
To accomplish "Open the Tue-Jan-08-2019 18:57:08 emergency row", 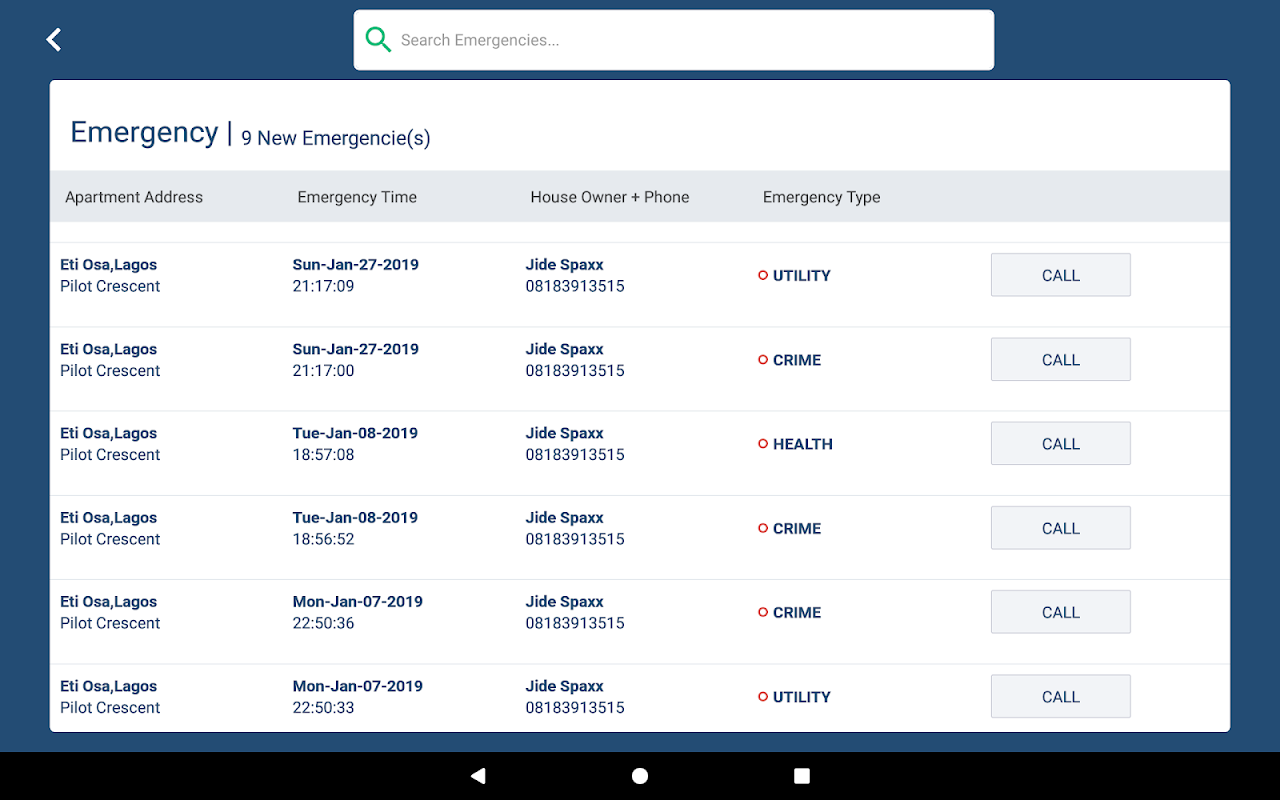I will point(640,444).
